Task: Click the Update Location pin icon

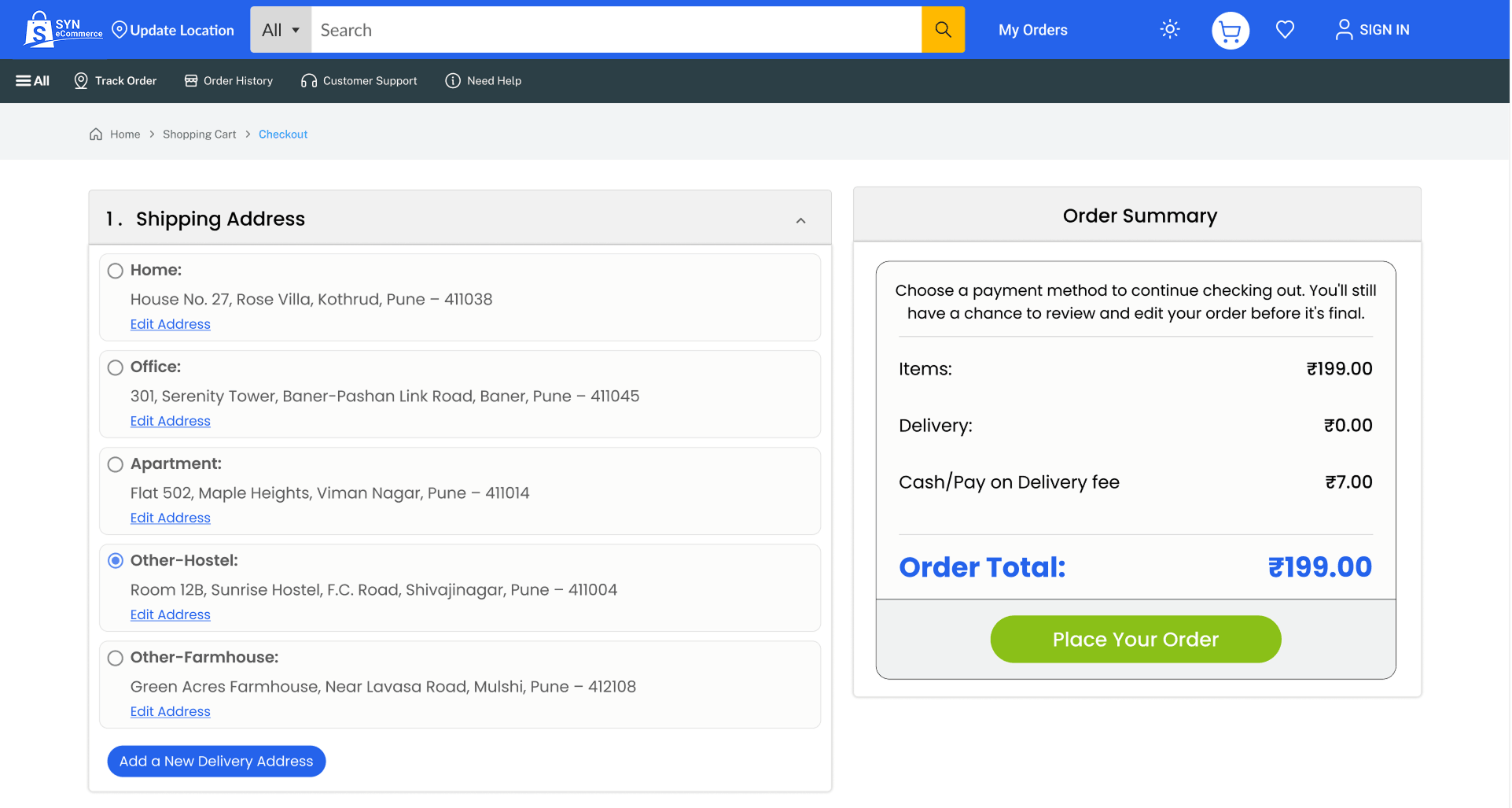Action: click(x=120, y=30)
